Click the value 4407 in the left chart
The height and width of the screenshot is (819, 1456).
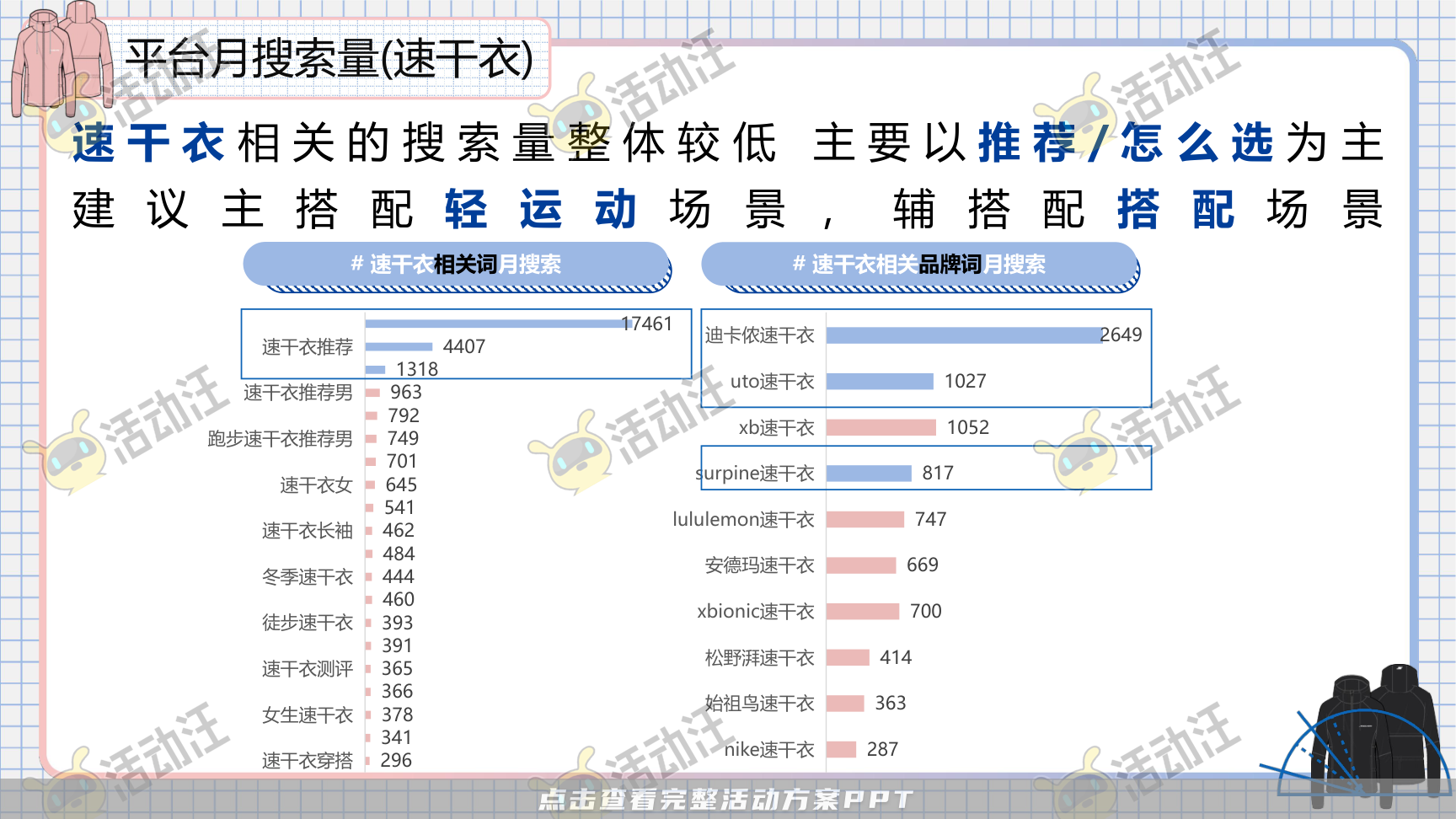click(464, 347)
